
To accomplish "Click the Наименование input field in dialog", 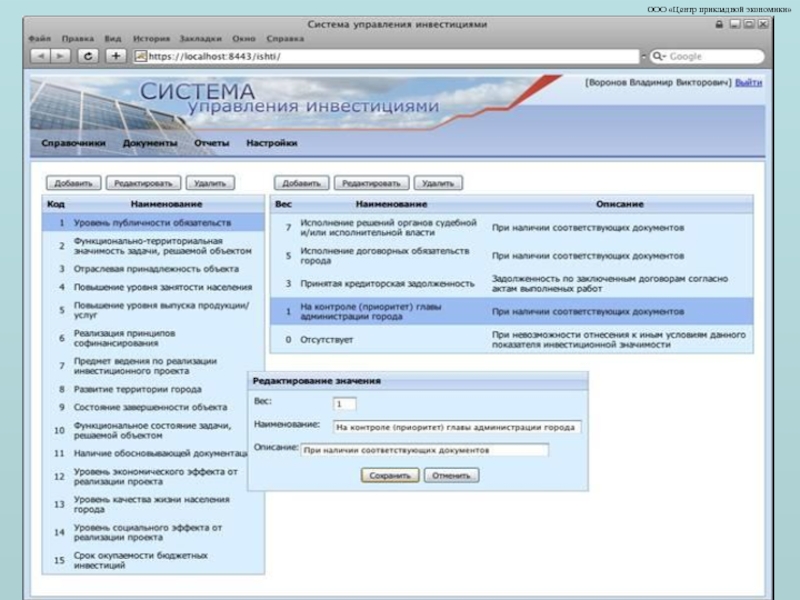I will 457,428.
